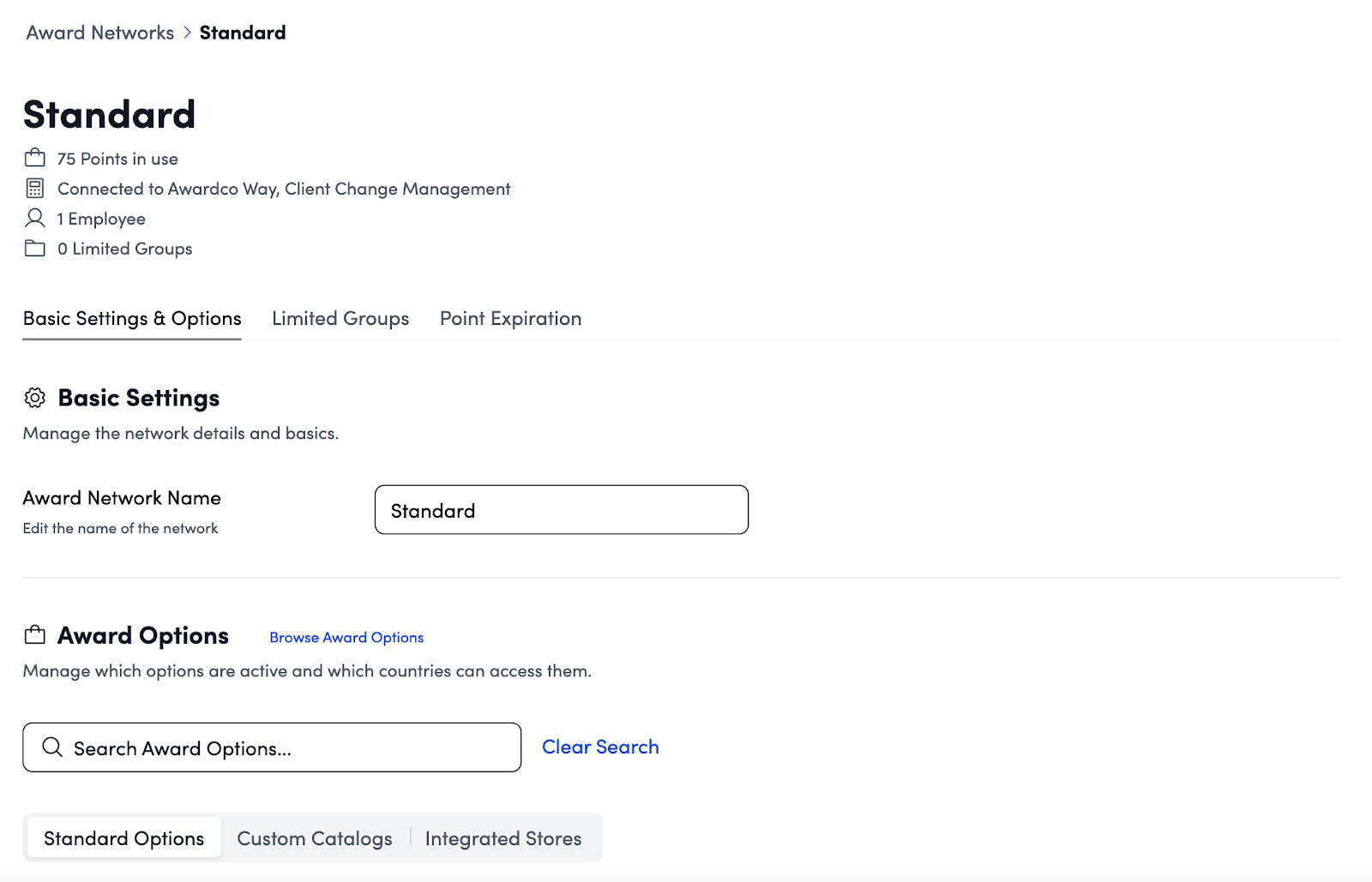The width and height of the screenshot is (1372, 882).
Task: Click the gear icon next to Basic Settings heading
Action: (35, 398)
